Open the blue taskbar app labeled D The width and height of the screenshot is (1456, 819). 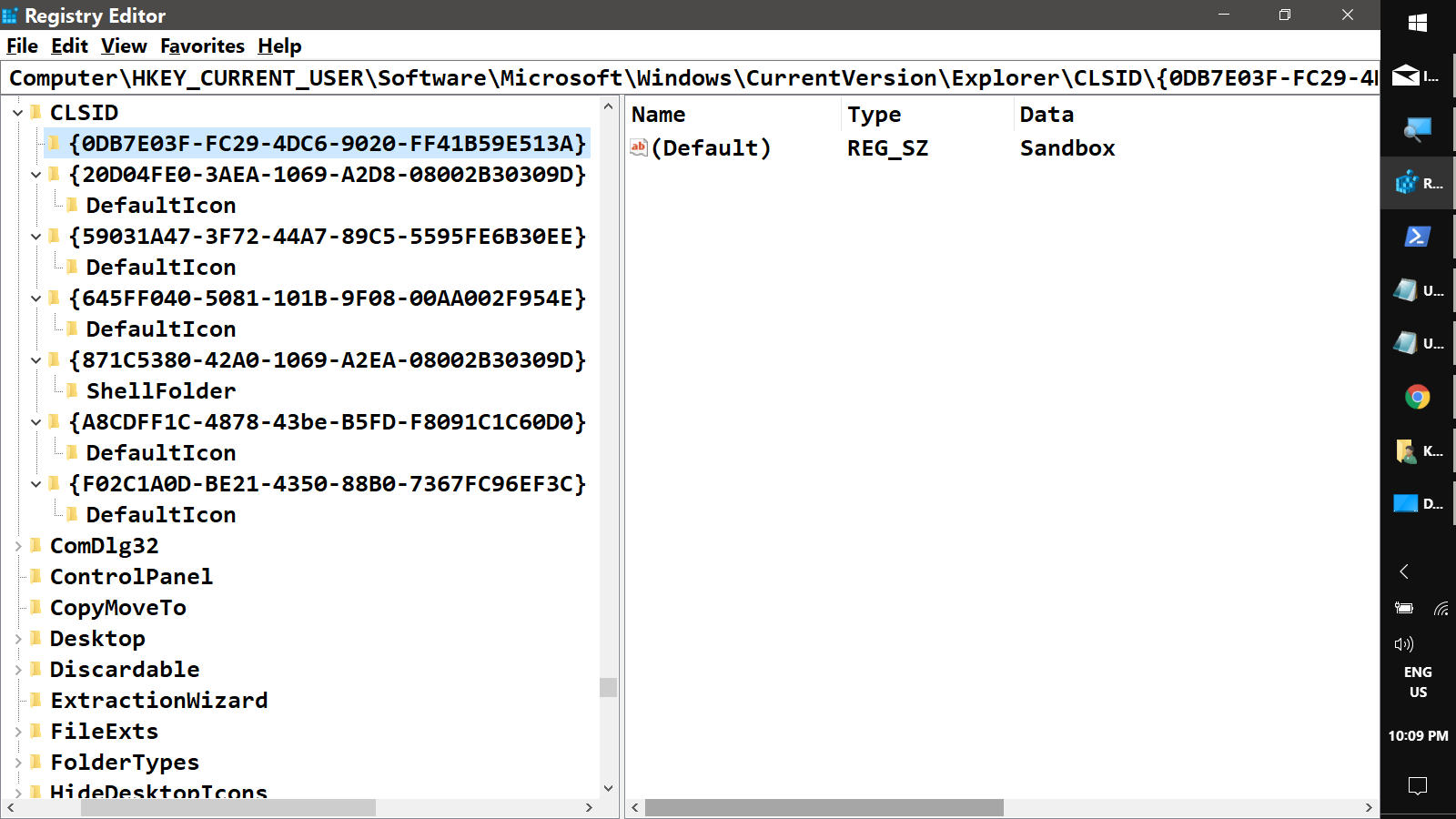pyautogui.click(x=1418, y=503)
